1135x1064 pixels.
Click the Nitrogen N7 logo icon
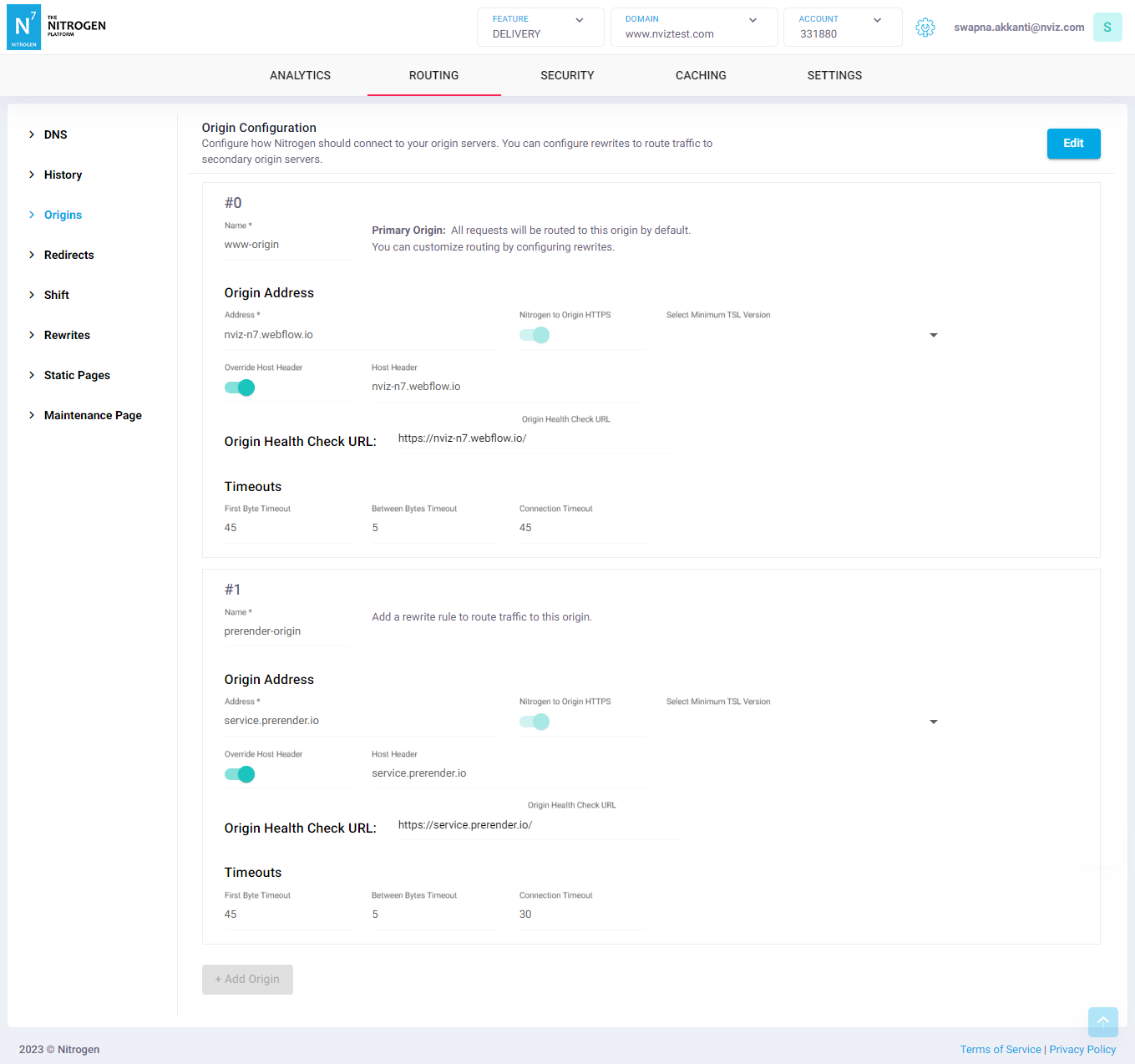point(23,27)
